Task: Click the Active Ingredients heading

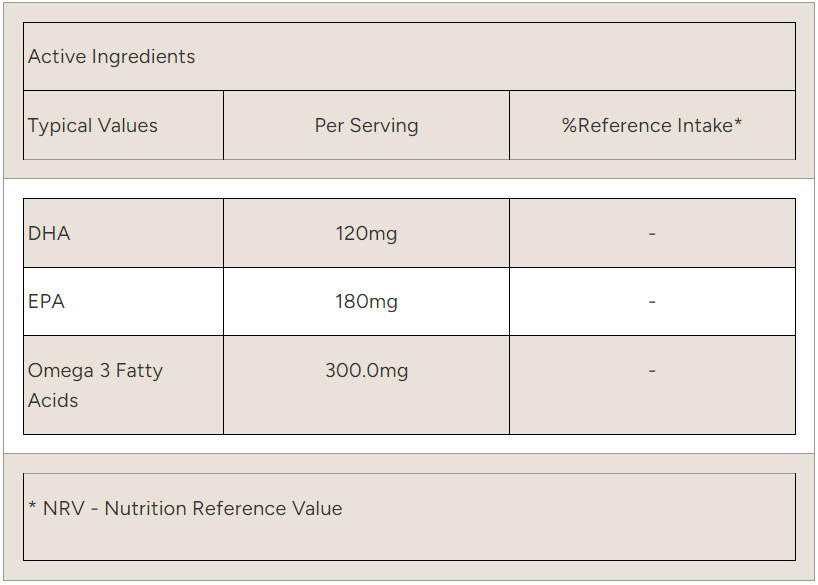Action: click(x=111, y=57)
